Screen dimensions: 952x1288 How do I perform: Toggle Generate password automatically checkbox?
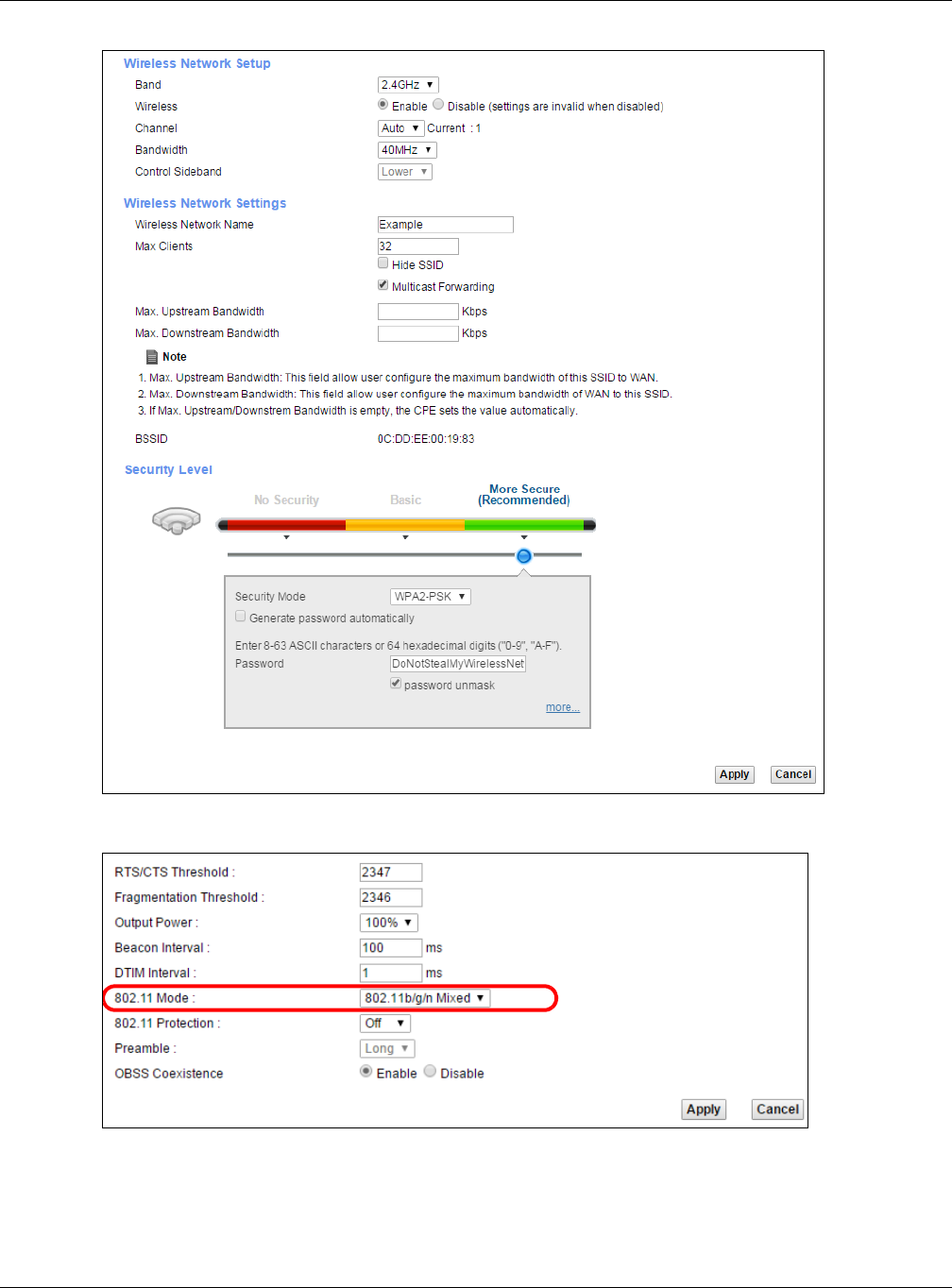pyautogui.click(x=241, y=617)
